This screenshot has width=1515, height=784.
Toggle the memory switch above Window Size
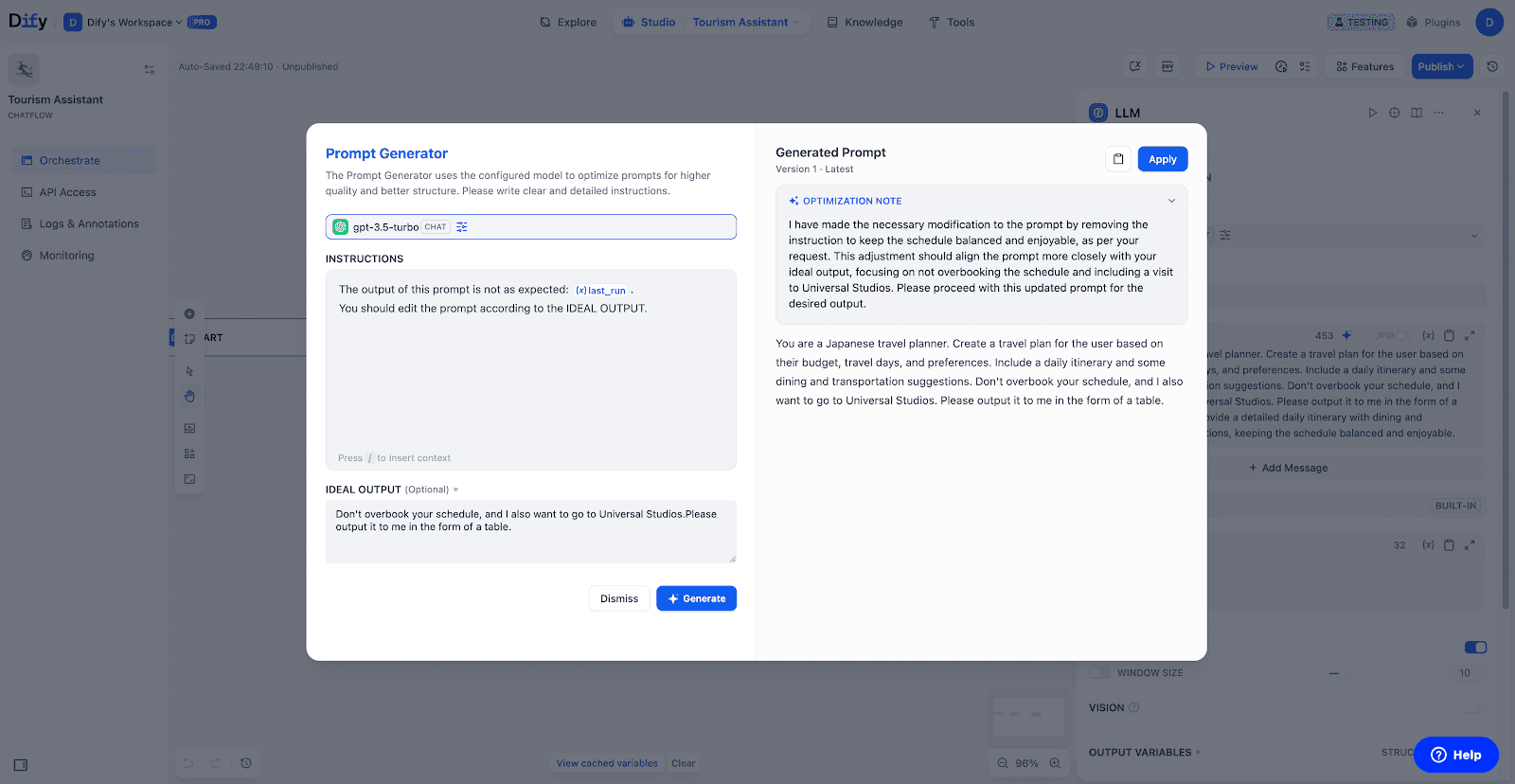click(x=1475, y=648)
